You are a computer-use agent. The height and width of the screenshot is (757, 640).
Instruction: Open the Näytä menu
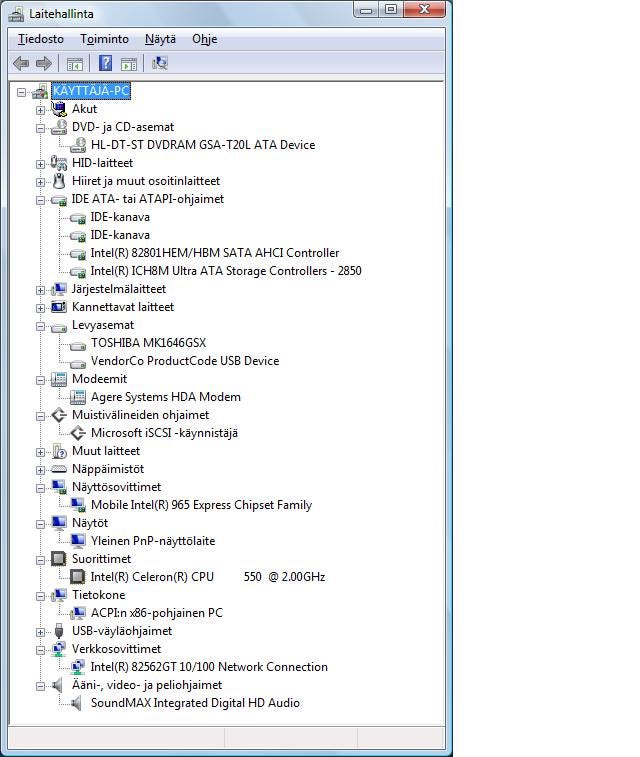pyautogui.click(x=160, y=39)
